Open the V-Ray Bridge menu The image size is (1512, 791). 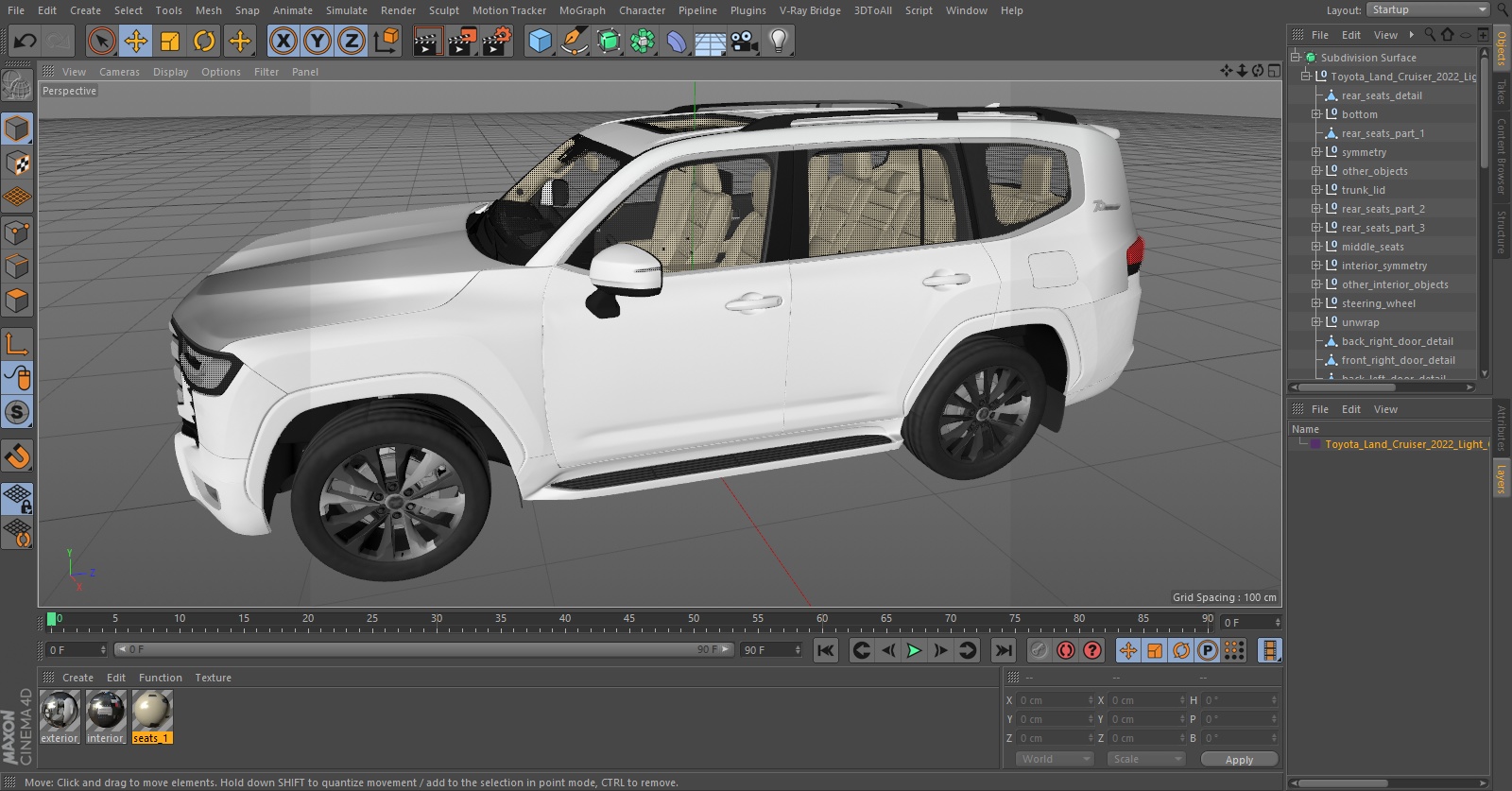click(x=810, y=10)
